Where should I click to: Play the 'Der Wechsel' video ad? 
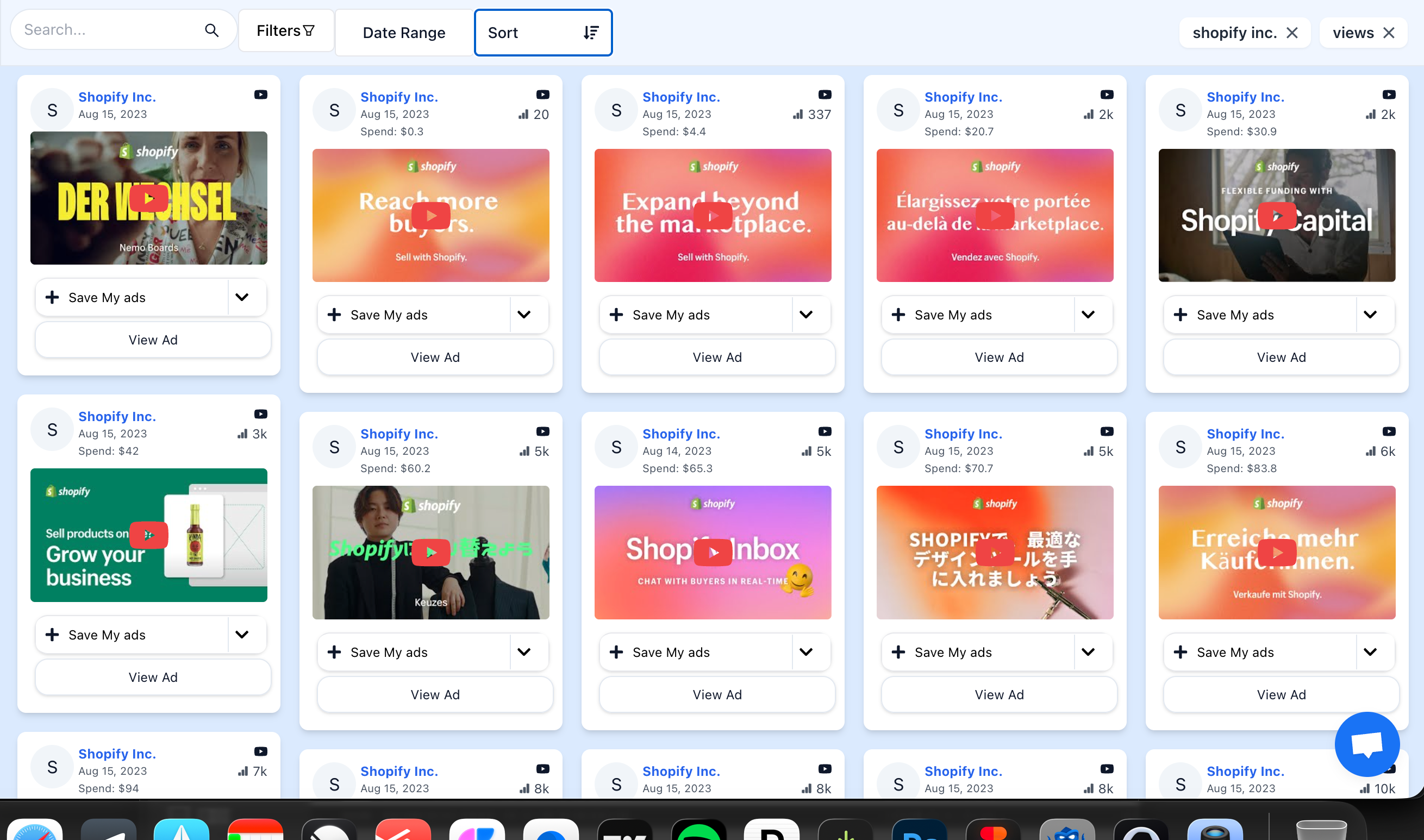(x=149, y=198)
